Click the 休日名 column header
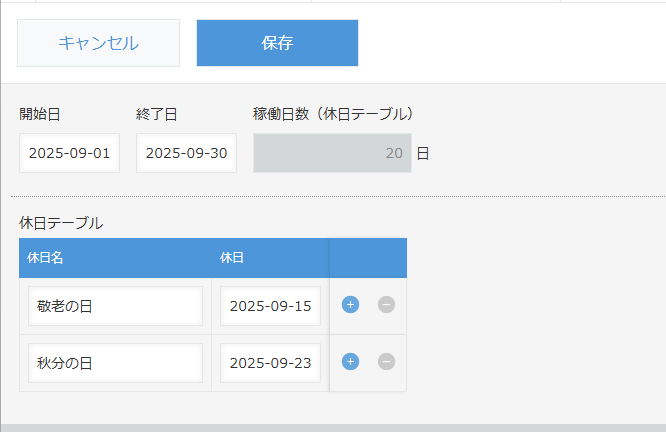Screen dimensions: 666x432 point(46,257)
